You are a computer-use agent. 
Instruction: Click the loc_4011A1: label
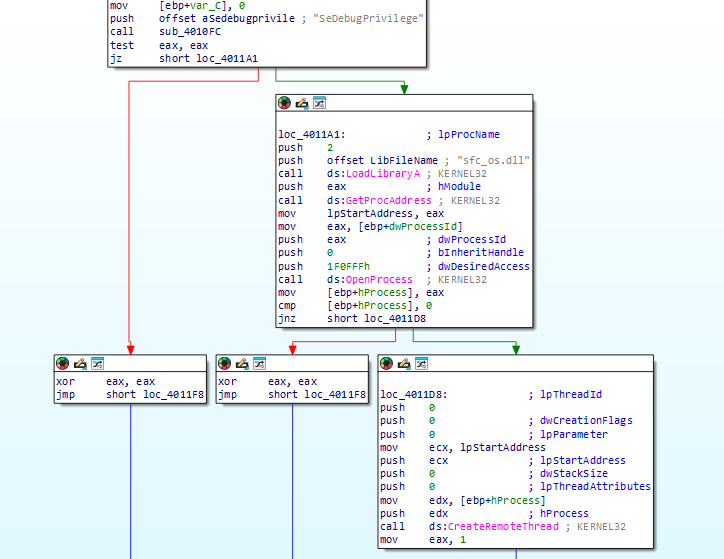click(312, 134)
